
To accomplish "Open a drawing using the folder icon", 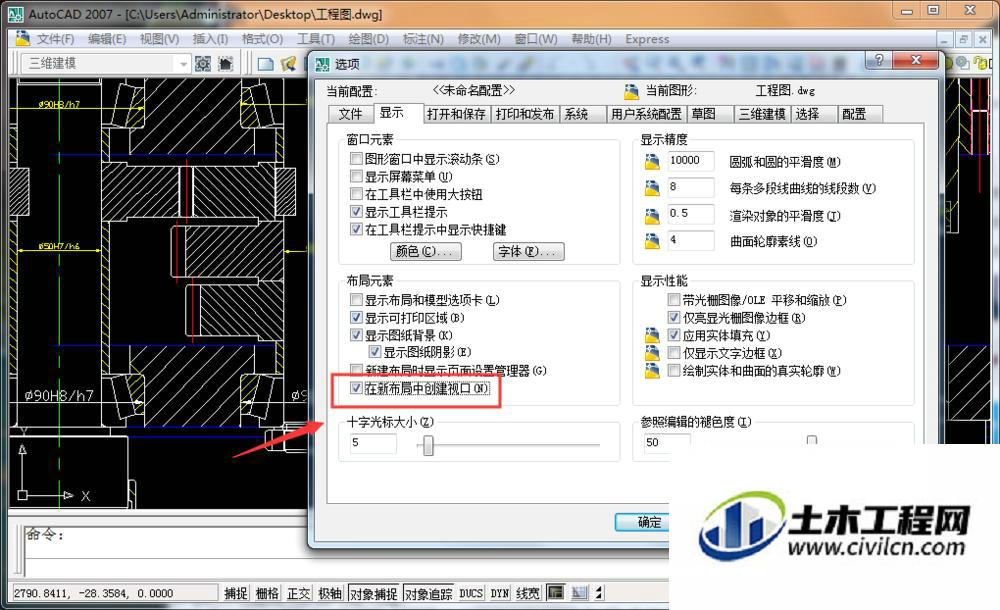I will pyautogui.click(x=288, y=64).
